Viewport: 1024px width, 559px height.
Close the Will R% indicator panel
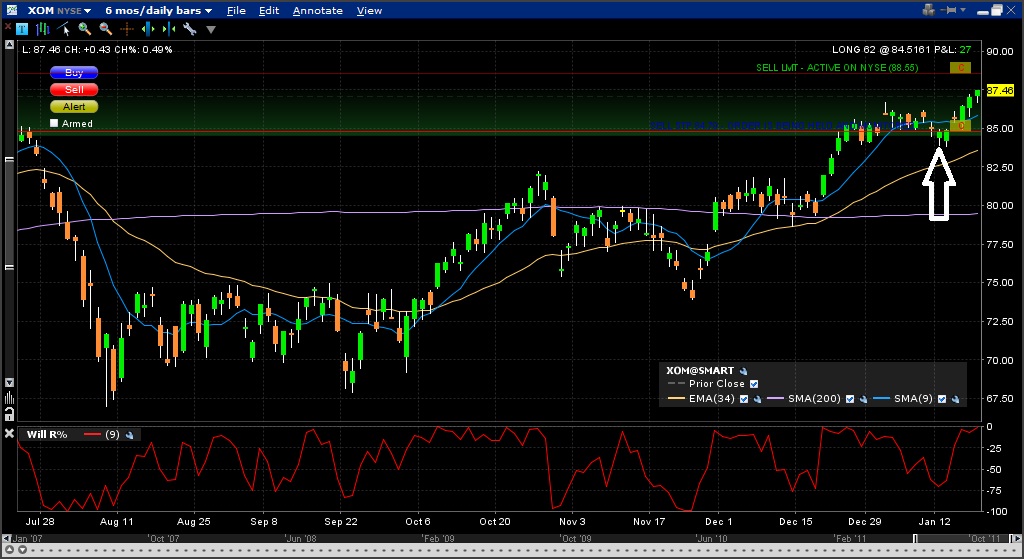point(9,434)
